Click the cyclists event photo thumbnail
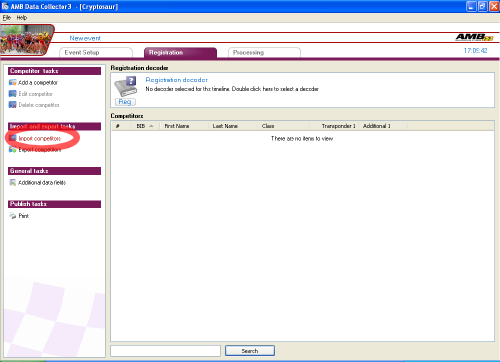The height and width of the screenshot is (362, 500). (x=27, y=40)
